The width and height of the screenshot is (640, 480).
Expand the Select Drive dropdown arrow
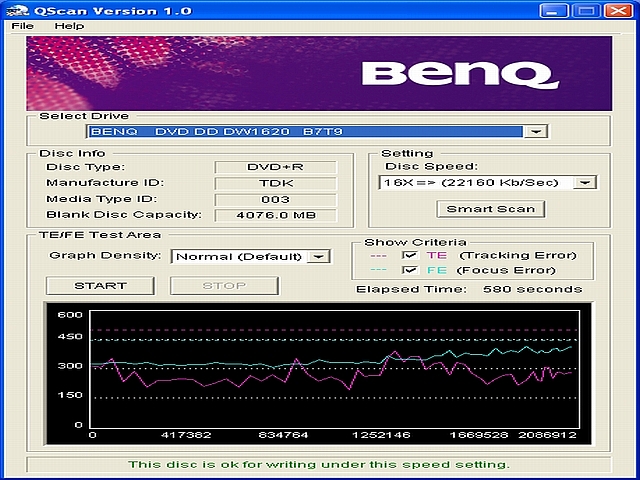(x=536, y=131)
